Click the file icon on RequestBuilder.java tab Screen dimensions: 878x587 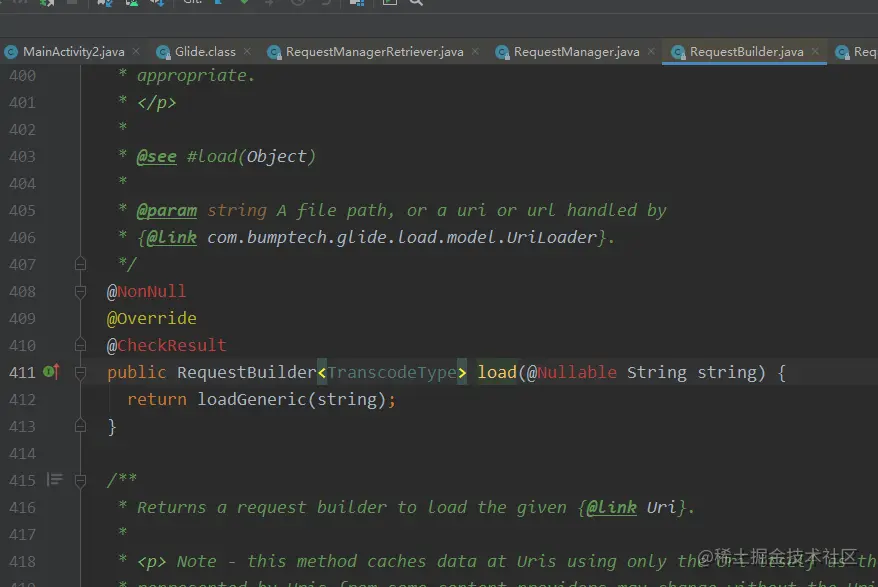[678, 52]
